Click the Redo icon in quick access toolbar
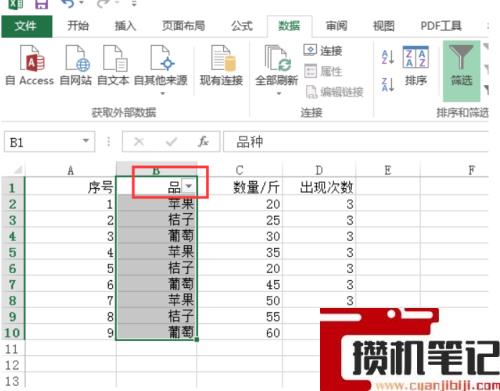 103,4
